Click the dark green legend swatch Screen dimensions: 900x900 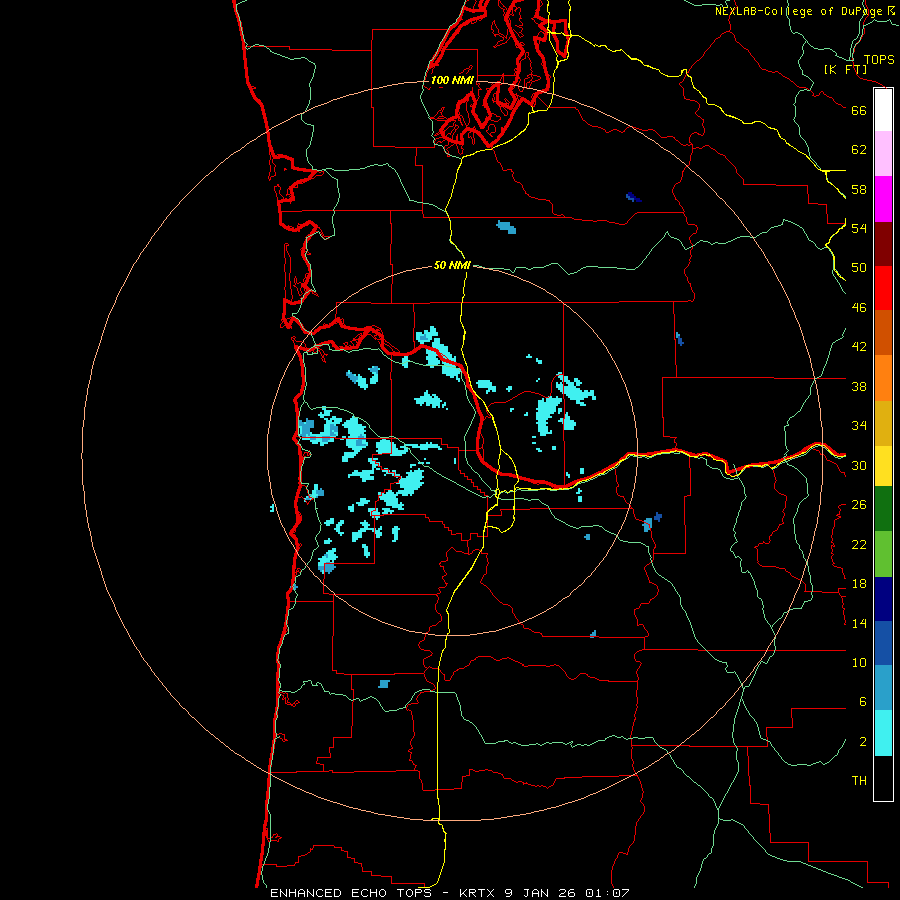point(883,509)
